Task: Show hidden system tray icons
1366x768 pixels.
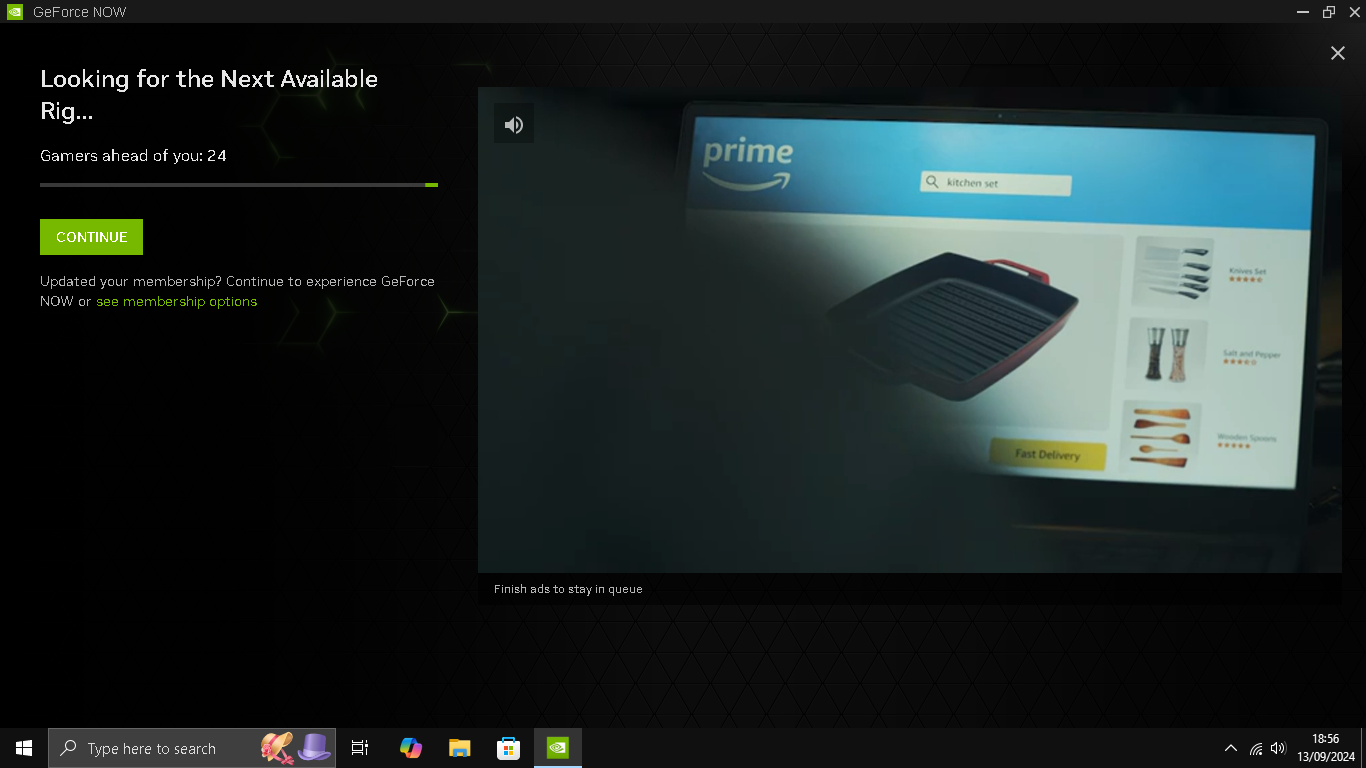Action: pos(1231,748)
